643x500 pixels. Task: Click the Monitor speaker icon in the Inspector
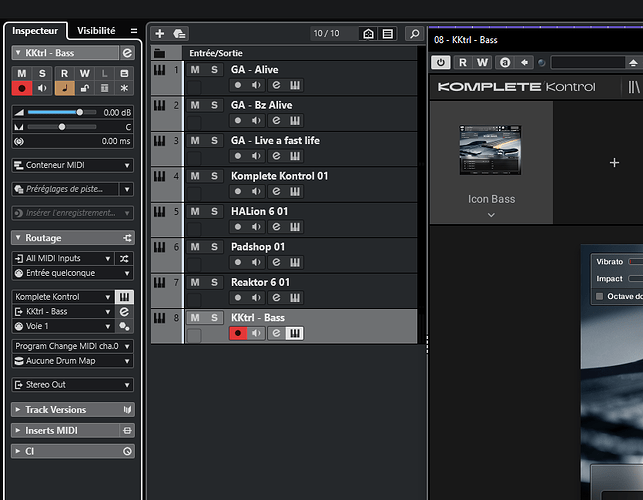[42, 88]
